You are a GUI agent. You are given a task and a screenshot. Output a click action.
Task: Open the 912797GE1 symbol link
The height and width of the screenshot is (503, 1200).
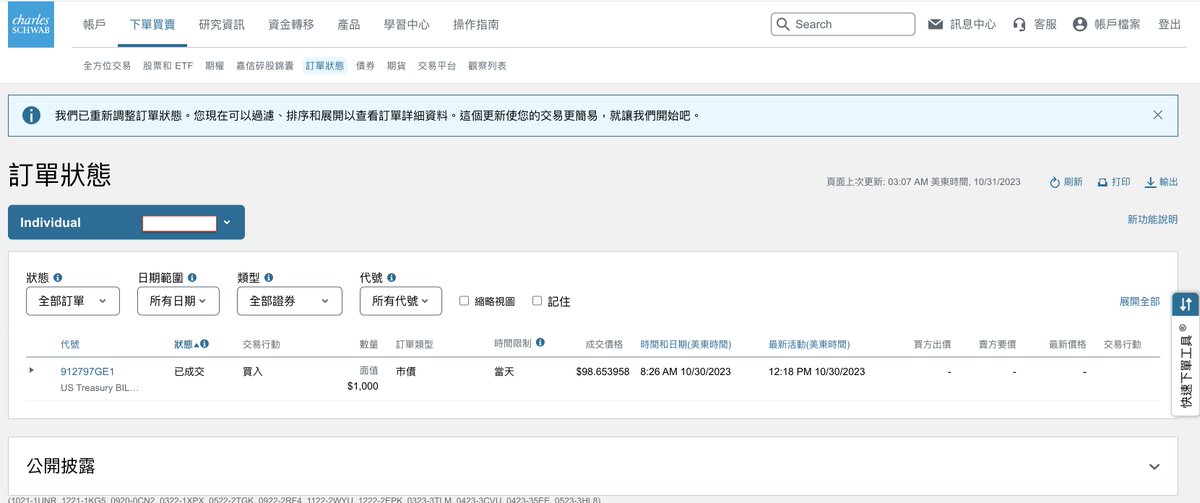pyautogui.click(x=87, y=371)
